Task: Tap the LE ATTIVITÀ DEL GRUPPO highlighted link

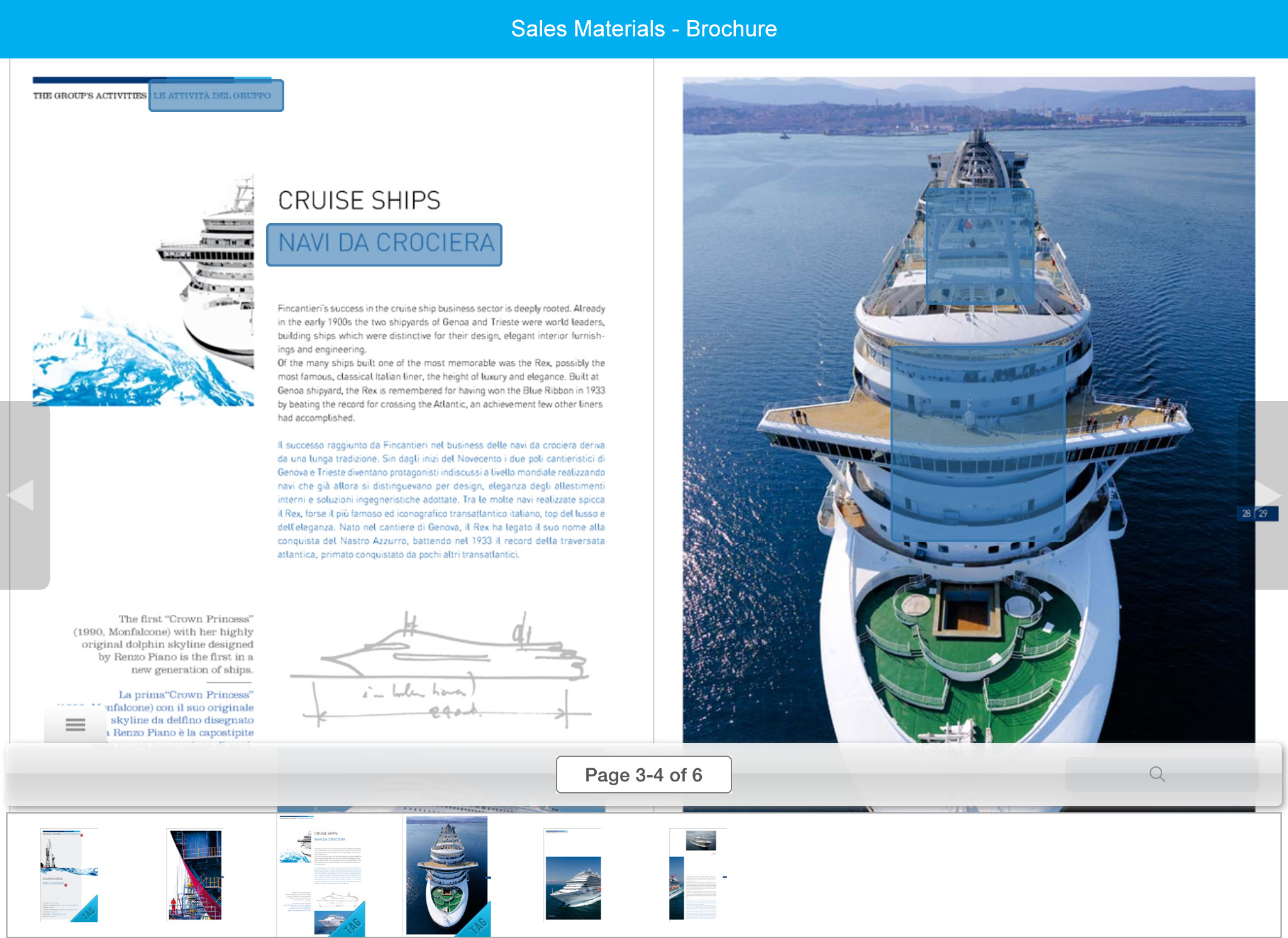Action: [x=216, y=96]
